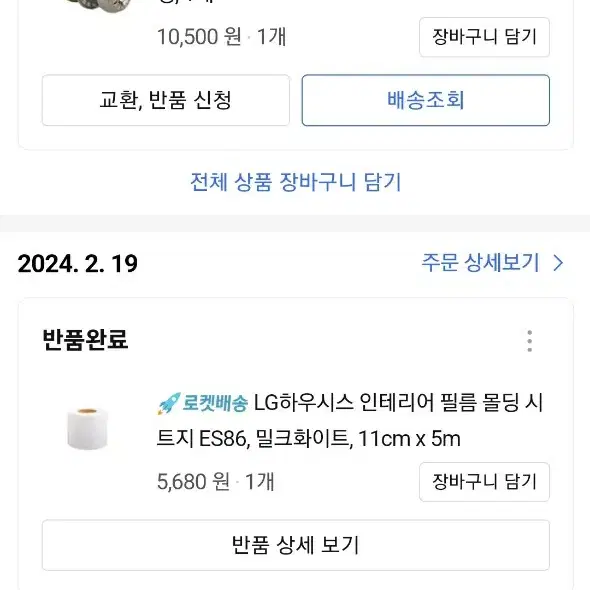Open the white film roll product thumbnail

pyautogui.click(x=87, y=428)
